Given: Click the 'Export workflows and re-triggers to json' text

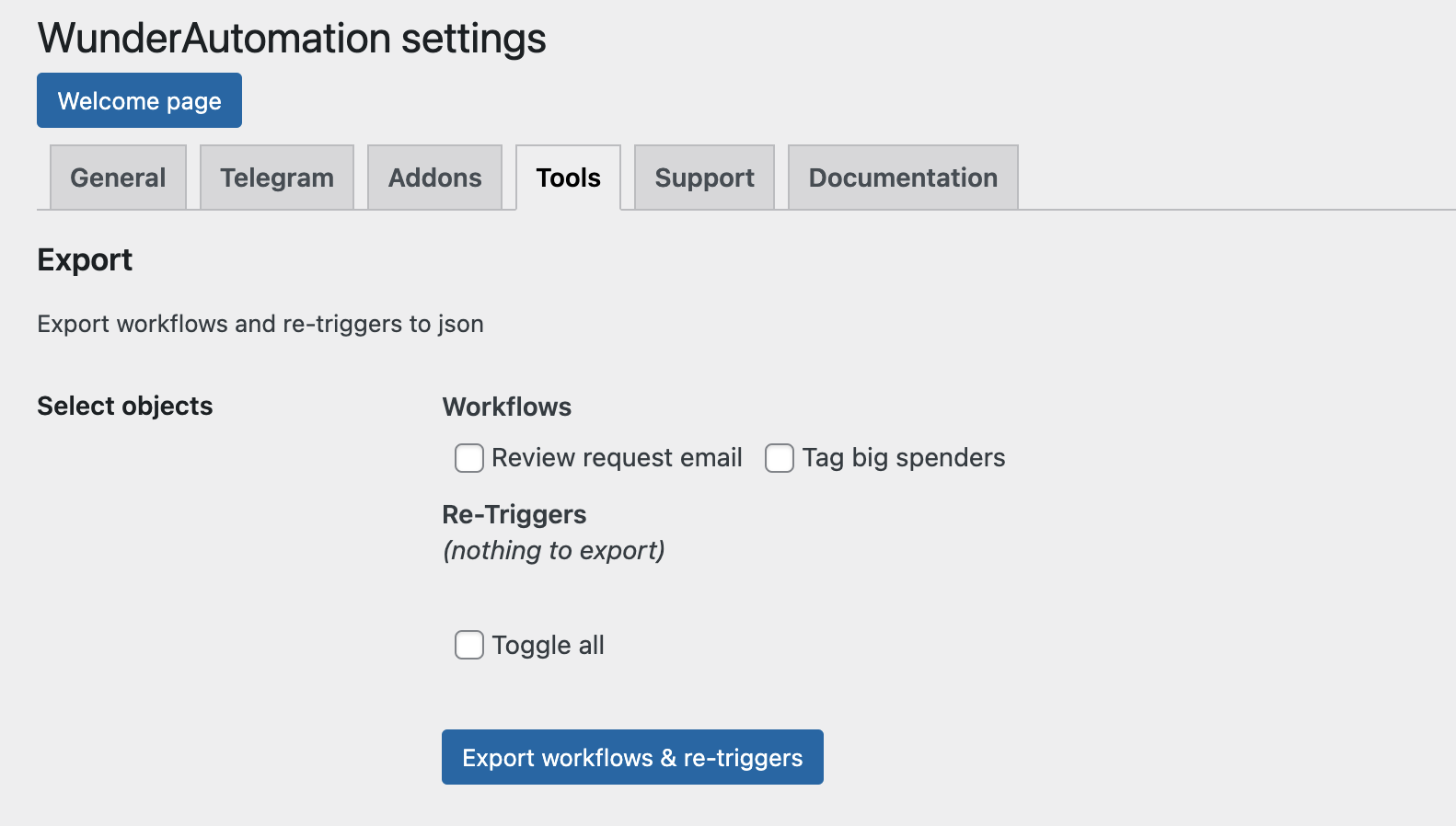Looking at the screenshot, I should click(x=260, y=324).
